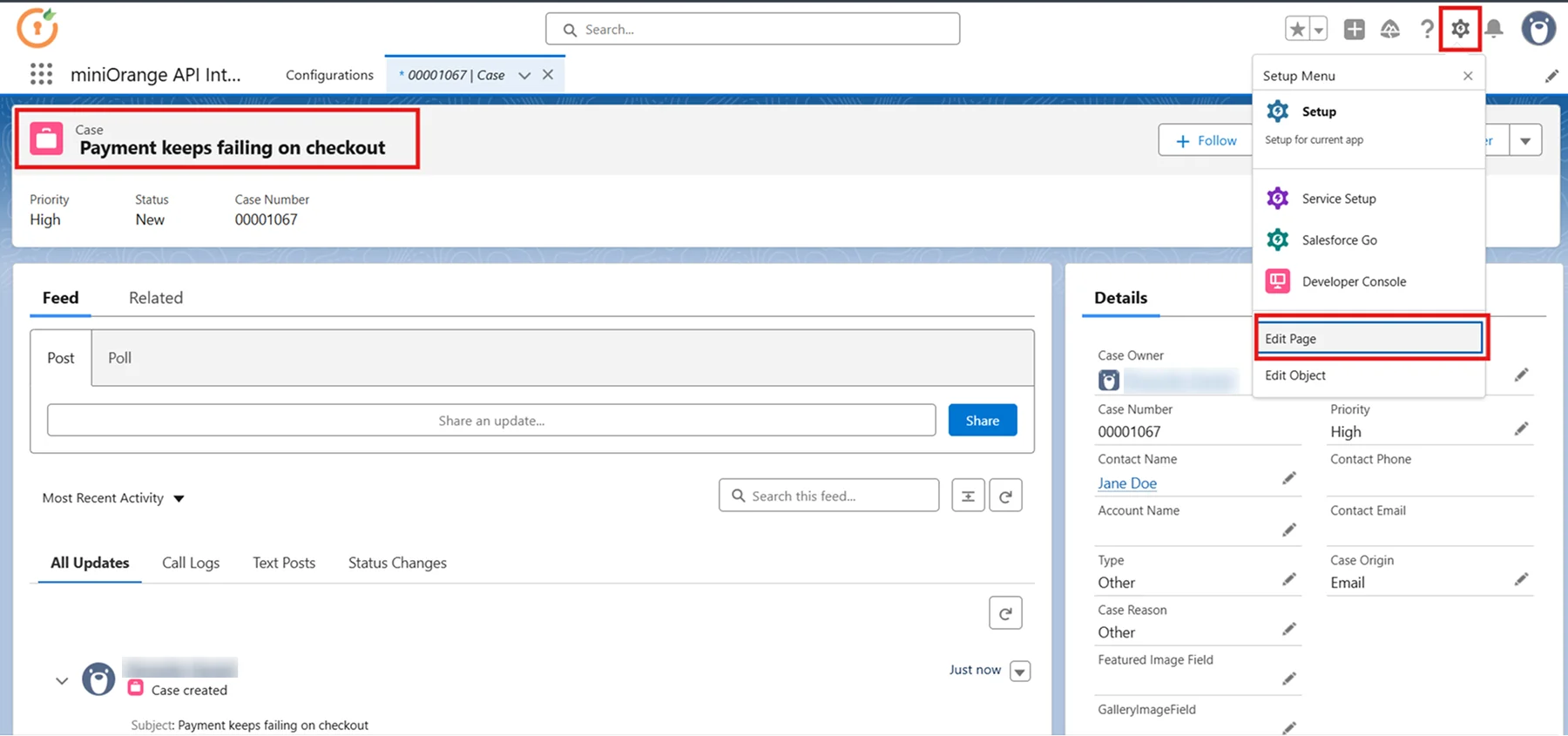Switch to the Configurations tab
Image resolution: width=1568 pixels, height=736 pixels.
(x=329, y=75)
